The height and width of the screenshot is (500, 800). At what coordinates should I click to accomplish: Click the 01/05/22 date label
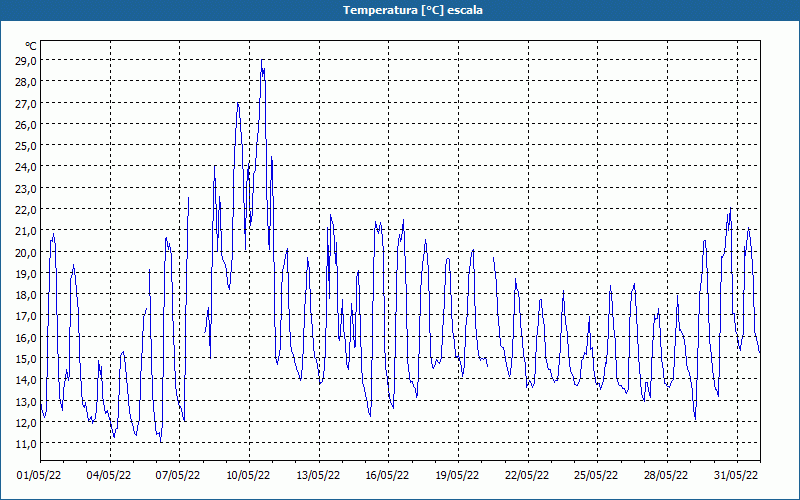point(39,476)
